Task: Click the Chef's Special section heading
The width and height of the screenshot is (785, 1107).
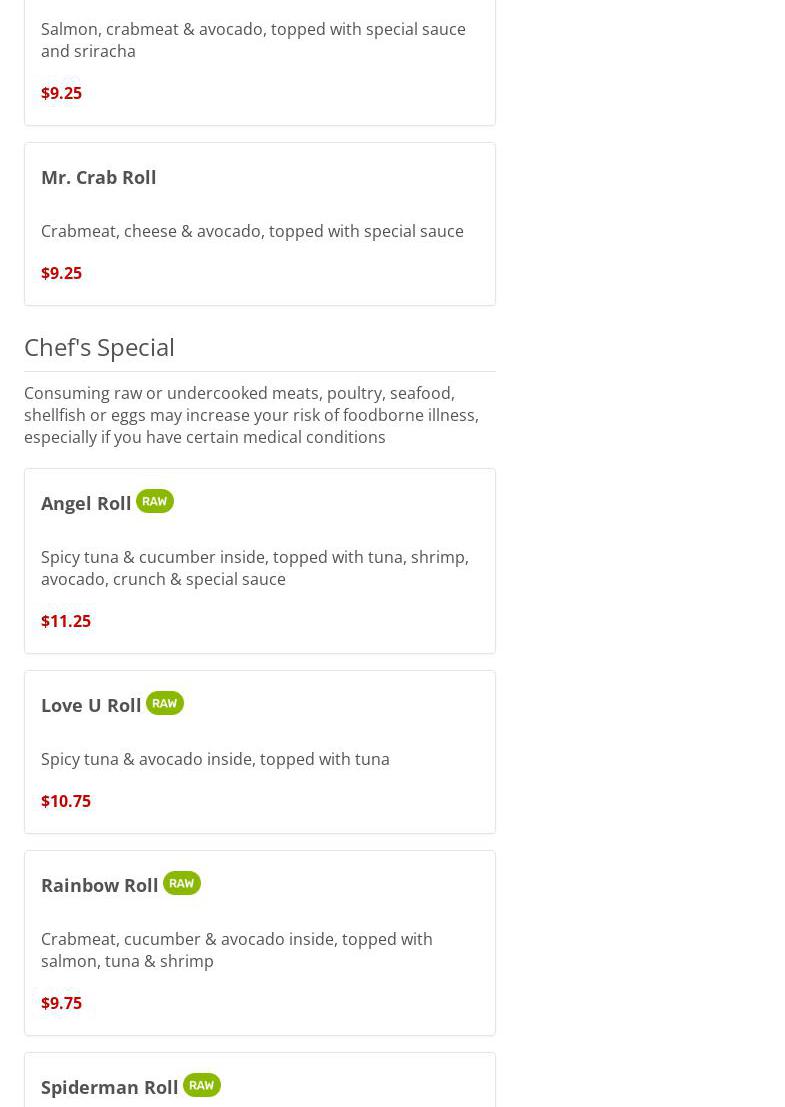Action: pos(99,347)
